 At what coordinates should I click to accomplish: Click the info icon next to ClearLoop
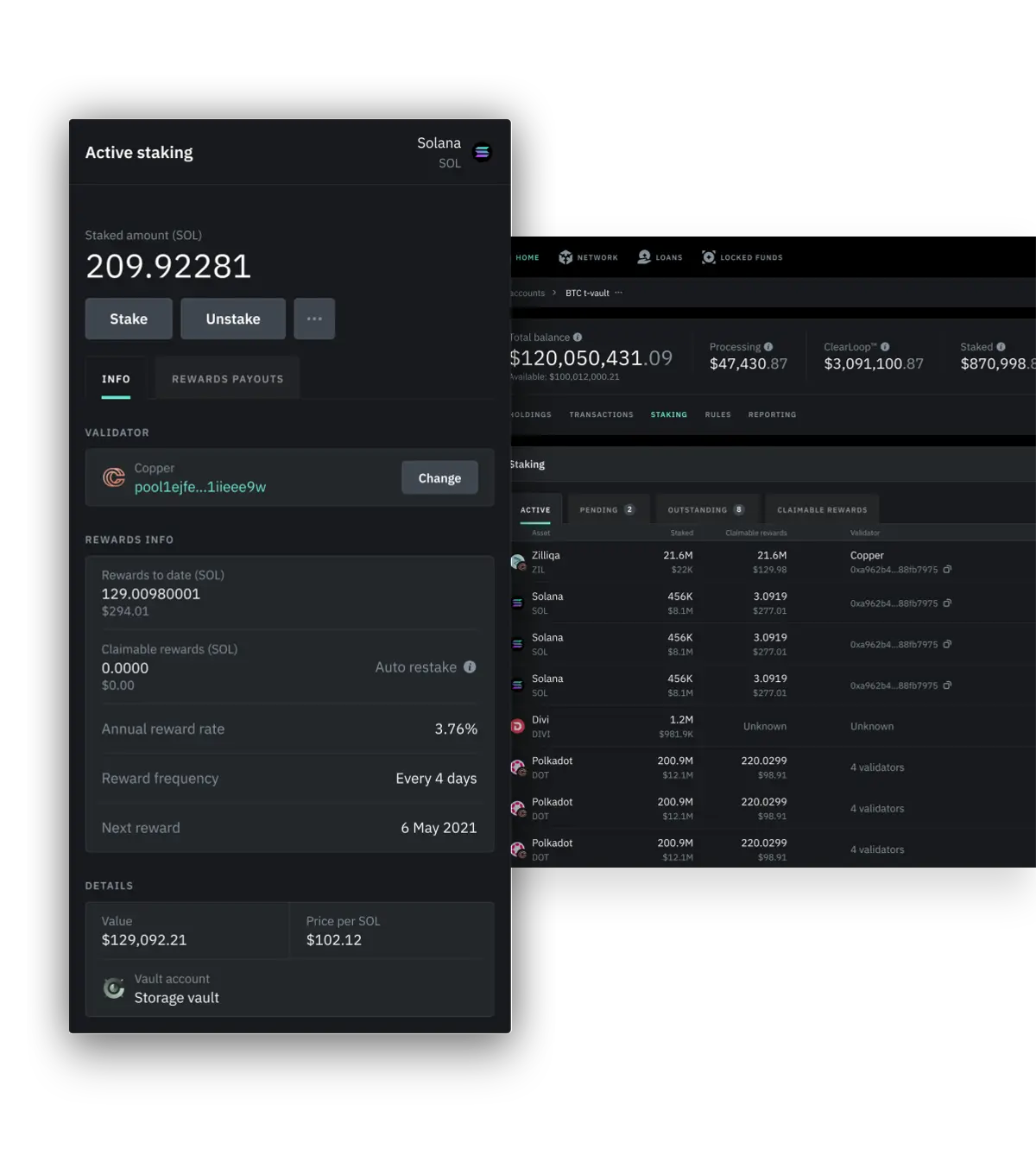(885, 347)
